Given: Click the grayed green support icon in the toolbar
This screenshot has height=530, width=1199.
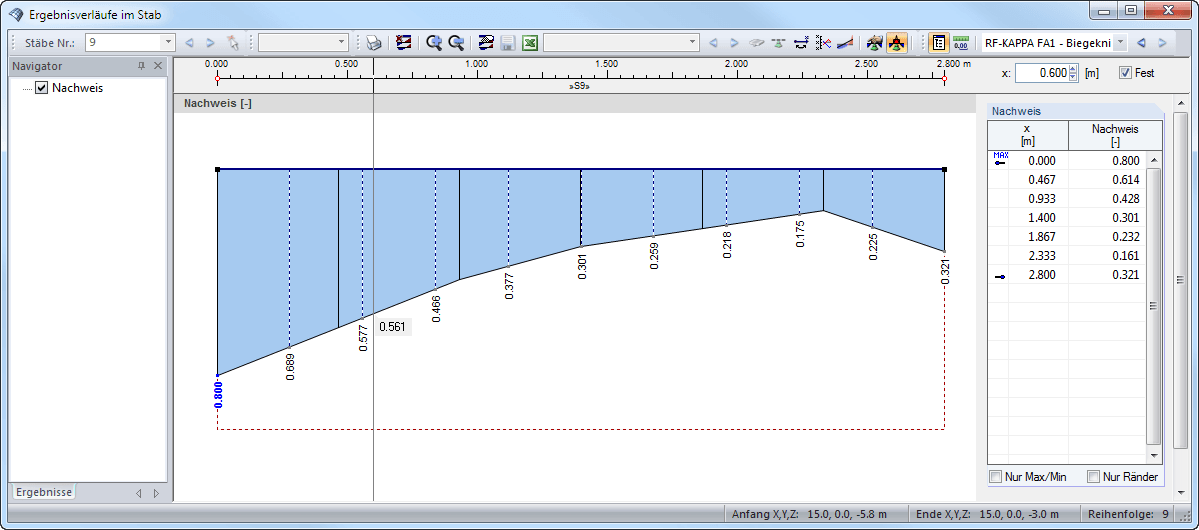Looking at the screenshot, I should point(778,43).
